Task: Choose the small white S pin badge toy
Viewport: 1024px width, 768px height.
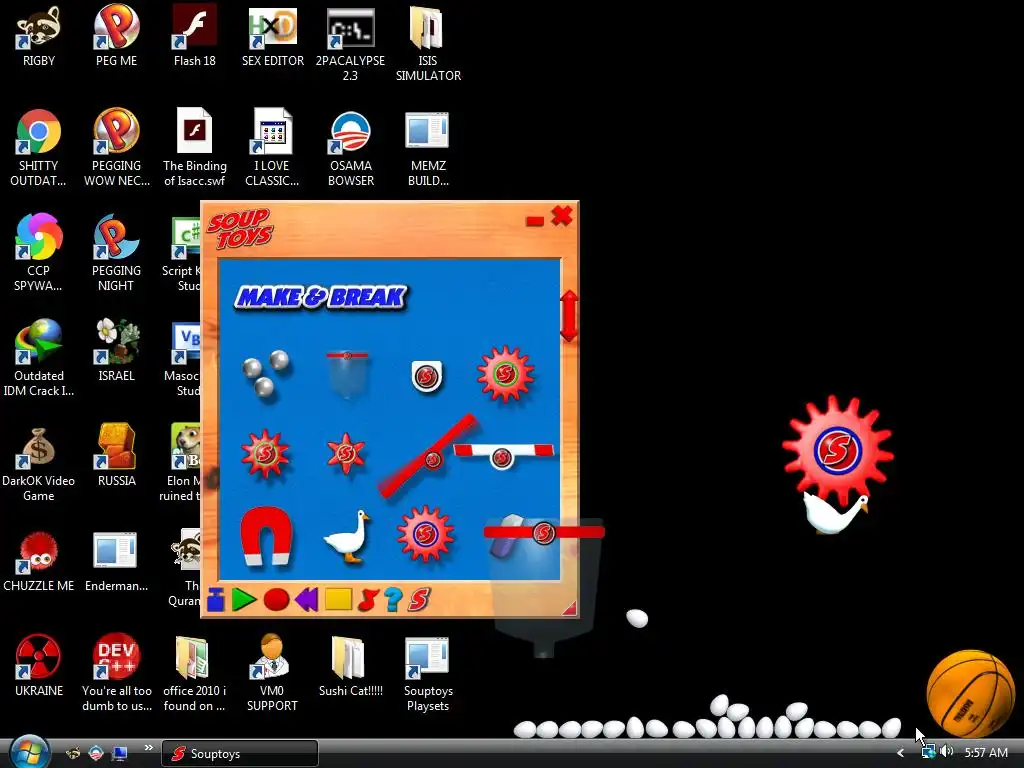Action: pyautogui.click(x=426, y=376)
